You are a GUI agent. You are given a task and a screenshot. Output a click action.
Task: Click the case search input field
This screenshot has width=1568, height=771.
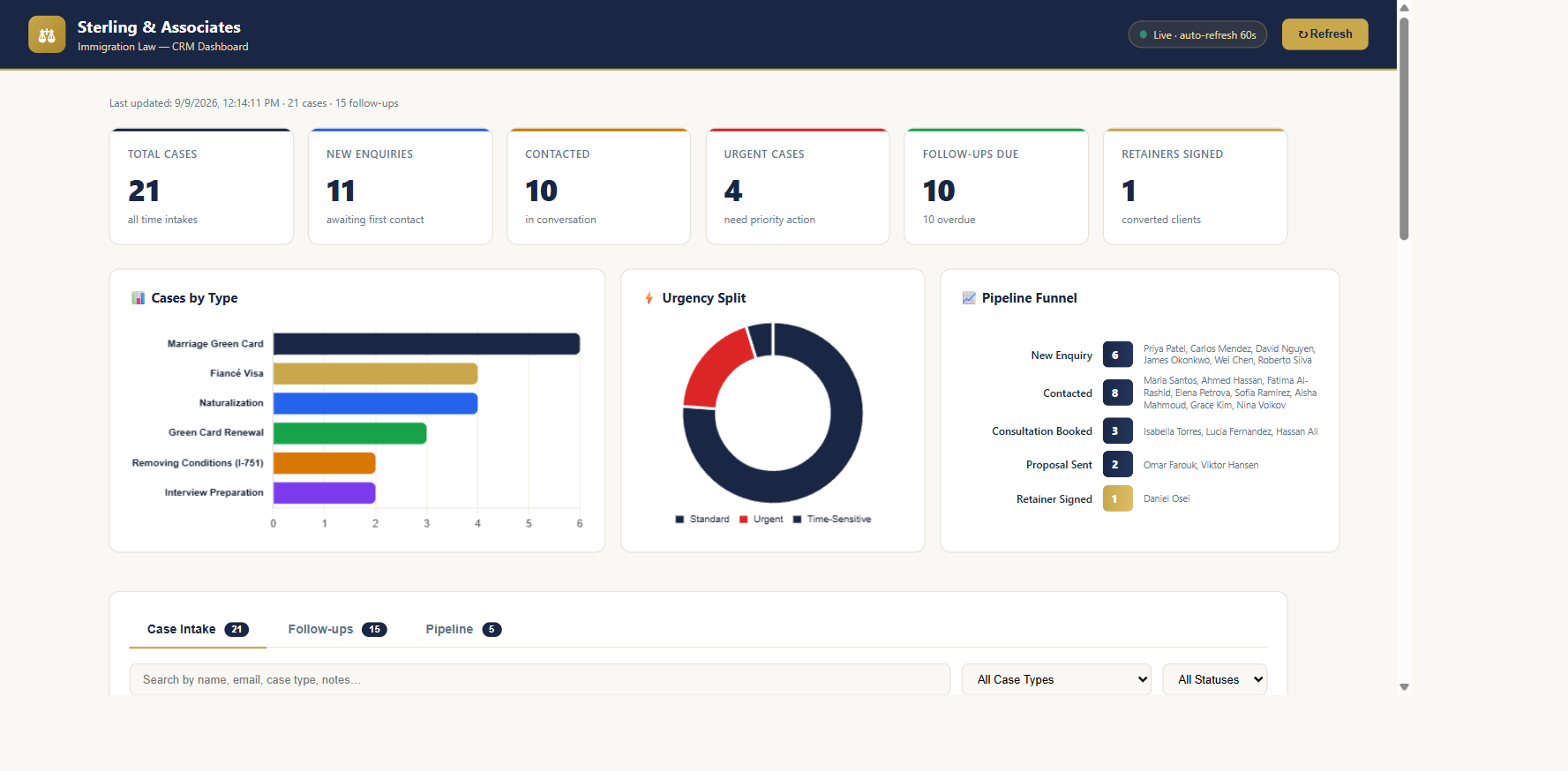tap(540, 679)
